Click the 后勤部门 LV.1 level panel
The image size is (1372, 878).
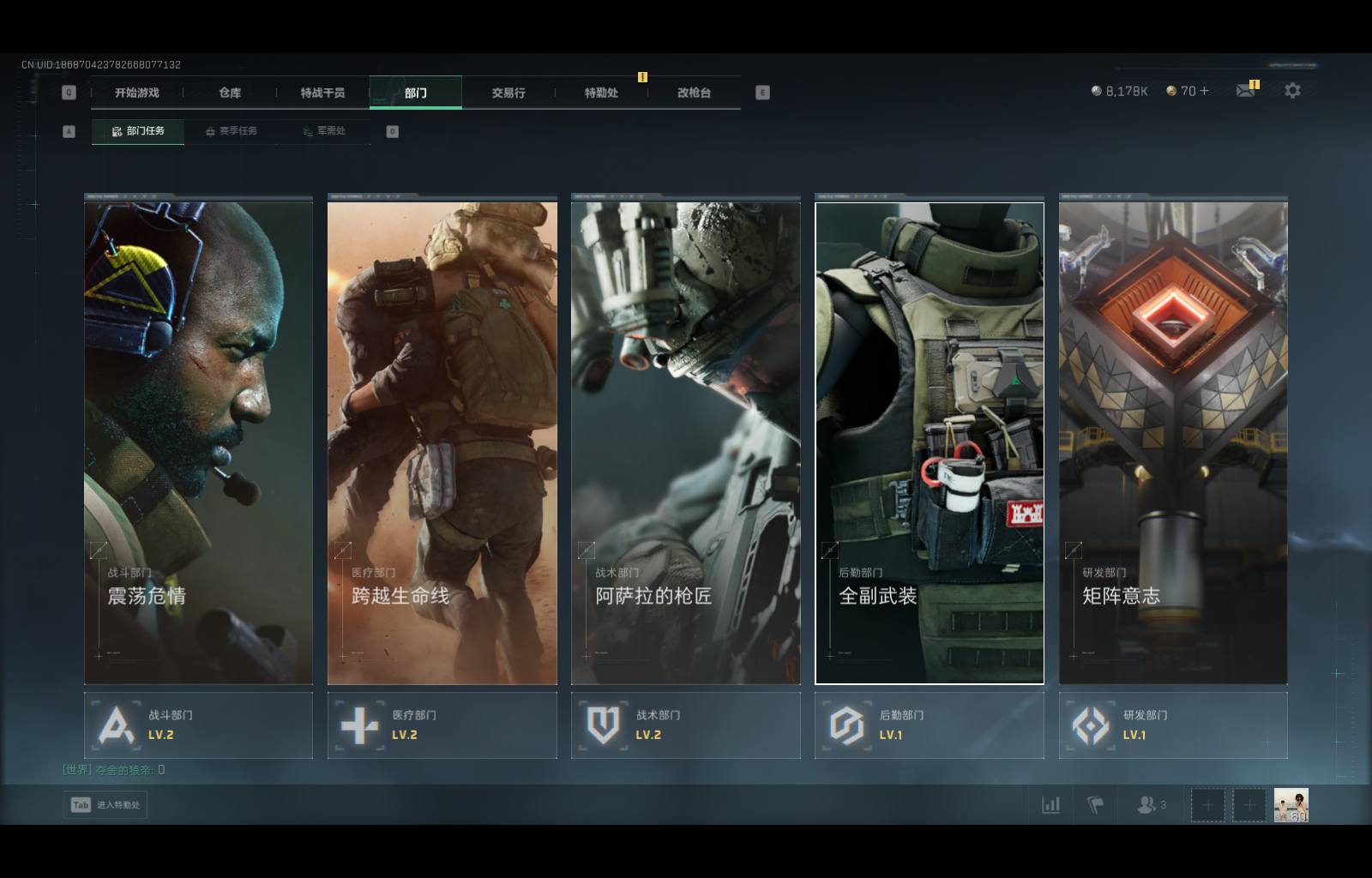[x=930, y=725]
